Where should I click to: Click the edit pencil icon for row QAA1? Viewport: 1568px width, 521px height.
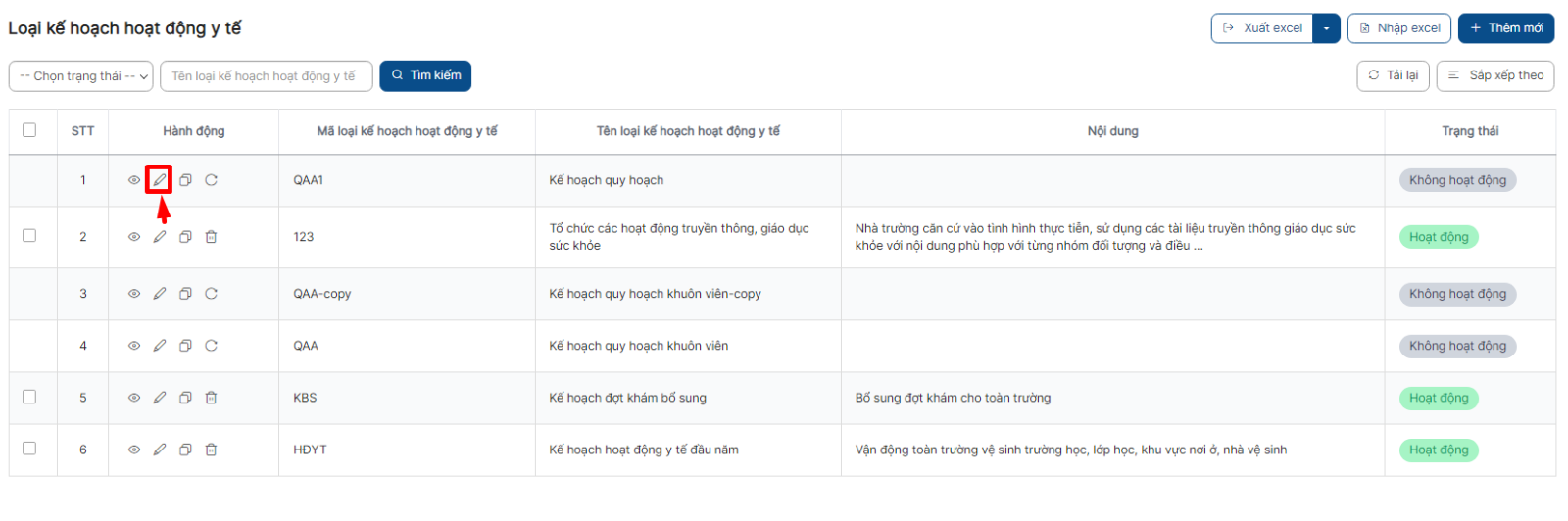tap(160, 180)
